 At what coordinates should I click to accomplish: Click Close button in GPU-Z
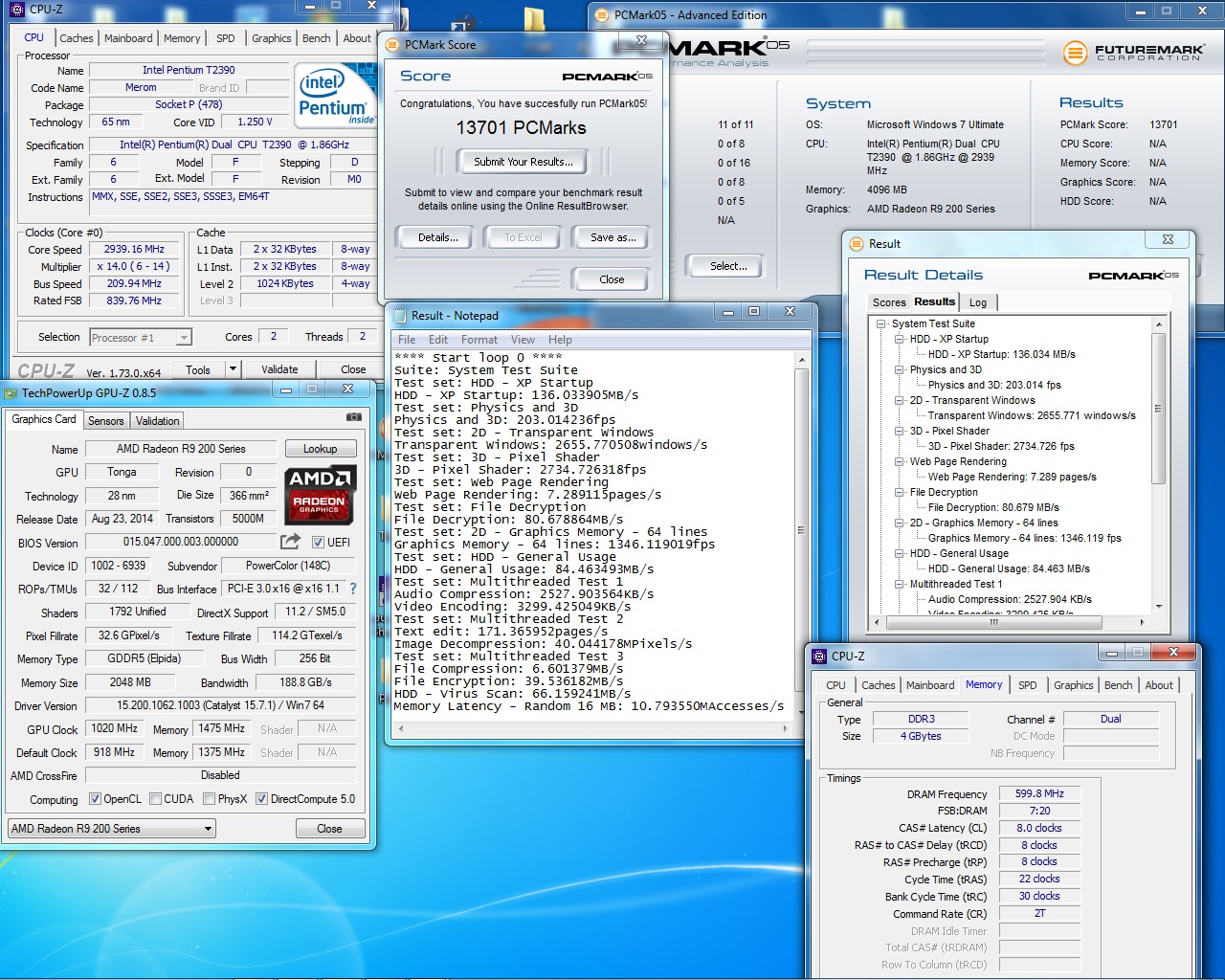[x=329, y=829]
